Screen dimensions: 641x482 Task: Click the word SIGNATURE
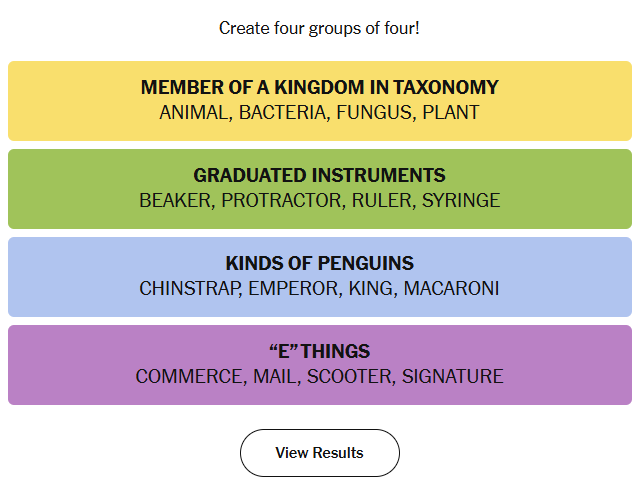pyautogui.click(x=453, y=377)
